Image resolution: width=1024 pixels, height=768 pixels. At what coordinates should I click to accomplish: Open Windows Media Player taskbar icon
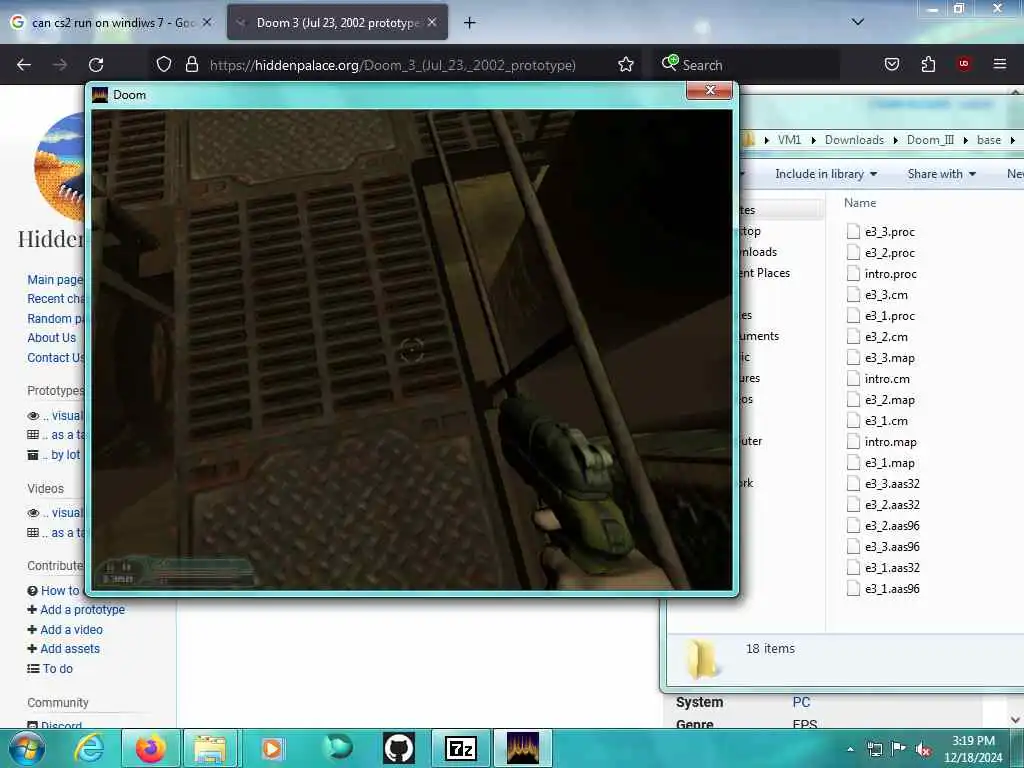coord(272,749)
